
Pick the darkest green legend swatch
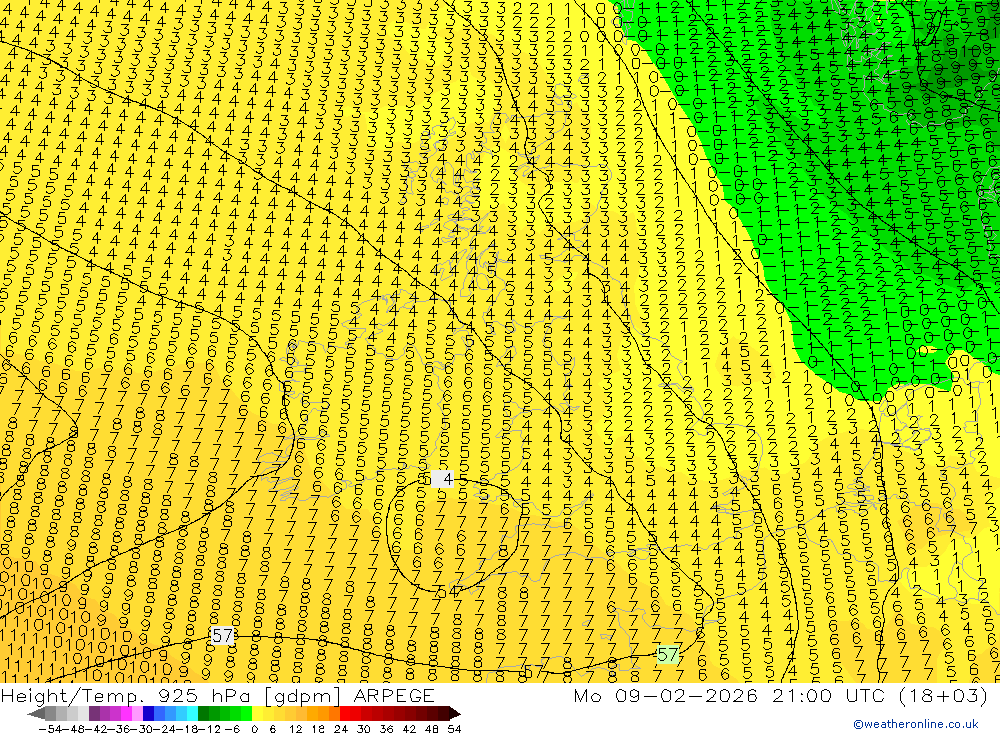203,713
